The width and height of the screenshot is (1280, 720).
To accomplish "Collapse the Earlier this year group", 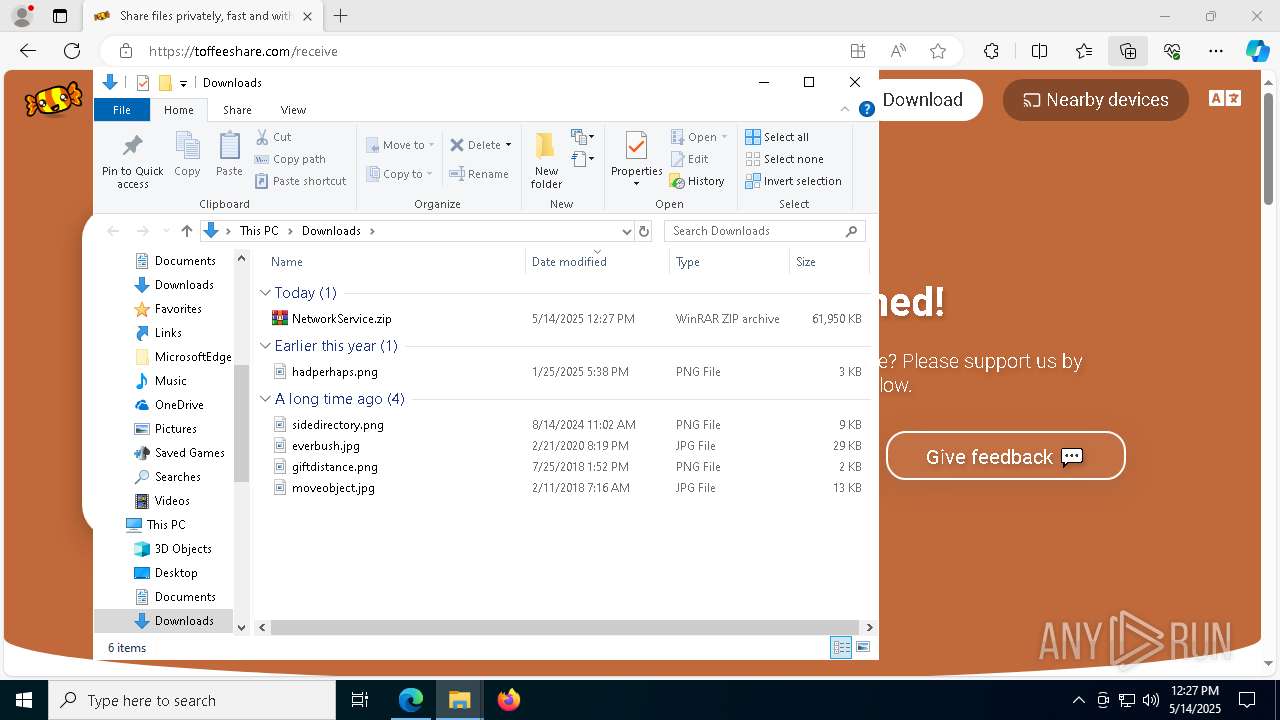I will [265, 346].
